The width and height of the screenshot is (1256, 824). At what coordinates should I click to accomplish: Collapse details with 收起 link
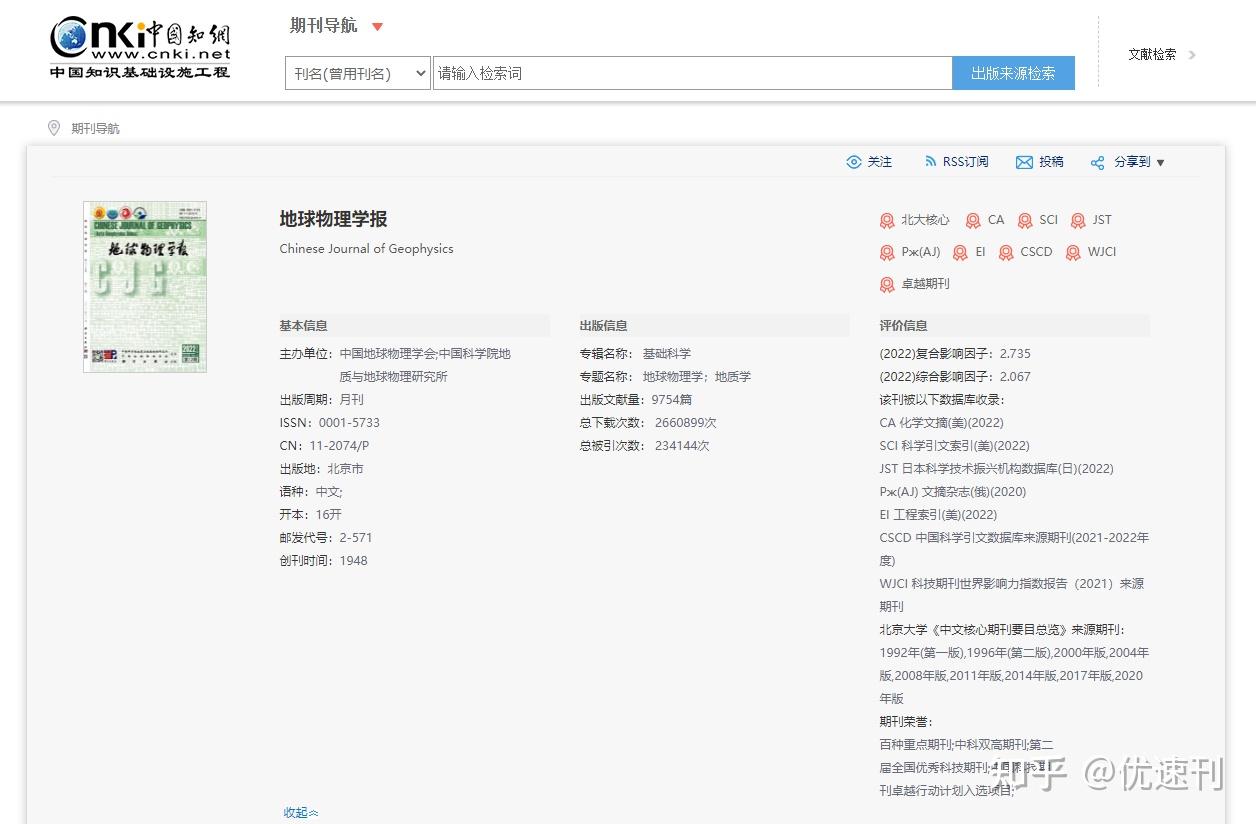tap(300, 812)
